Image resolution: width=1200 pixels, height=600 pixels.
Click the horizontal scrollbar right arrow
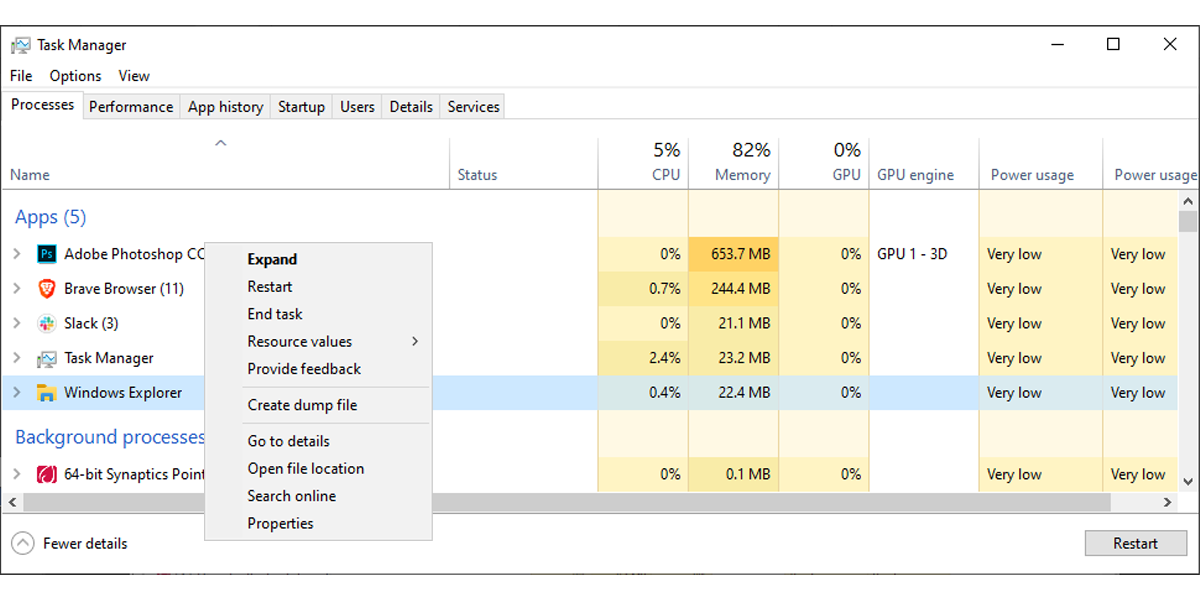(x=1167, y=502)
